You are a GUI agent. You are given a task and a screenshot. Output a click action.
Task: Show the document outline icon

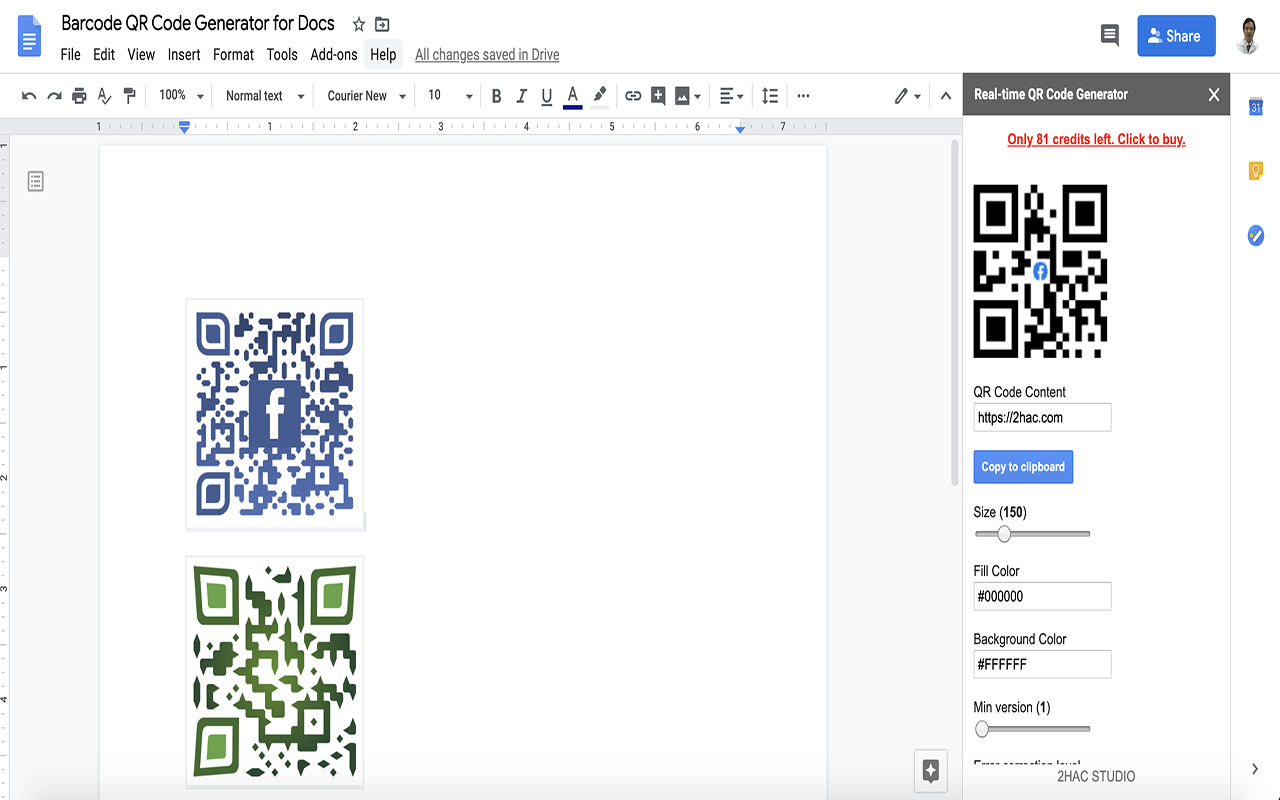click(36, 181)
